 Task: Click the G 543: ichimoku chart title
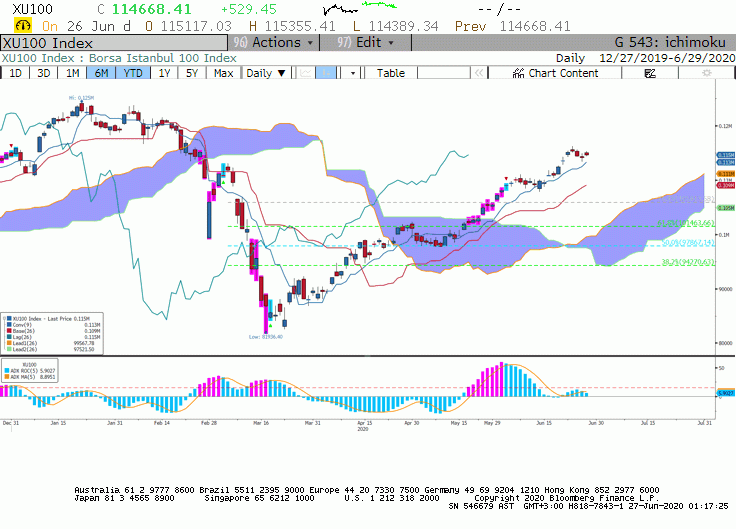click(x=670, y=43)
